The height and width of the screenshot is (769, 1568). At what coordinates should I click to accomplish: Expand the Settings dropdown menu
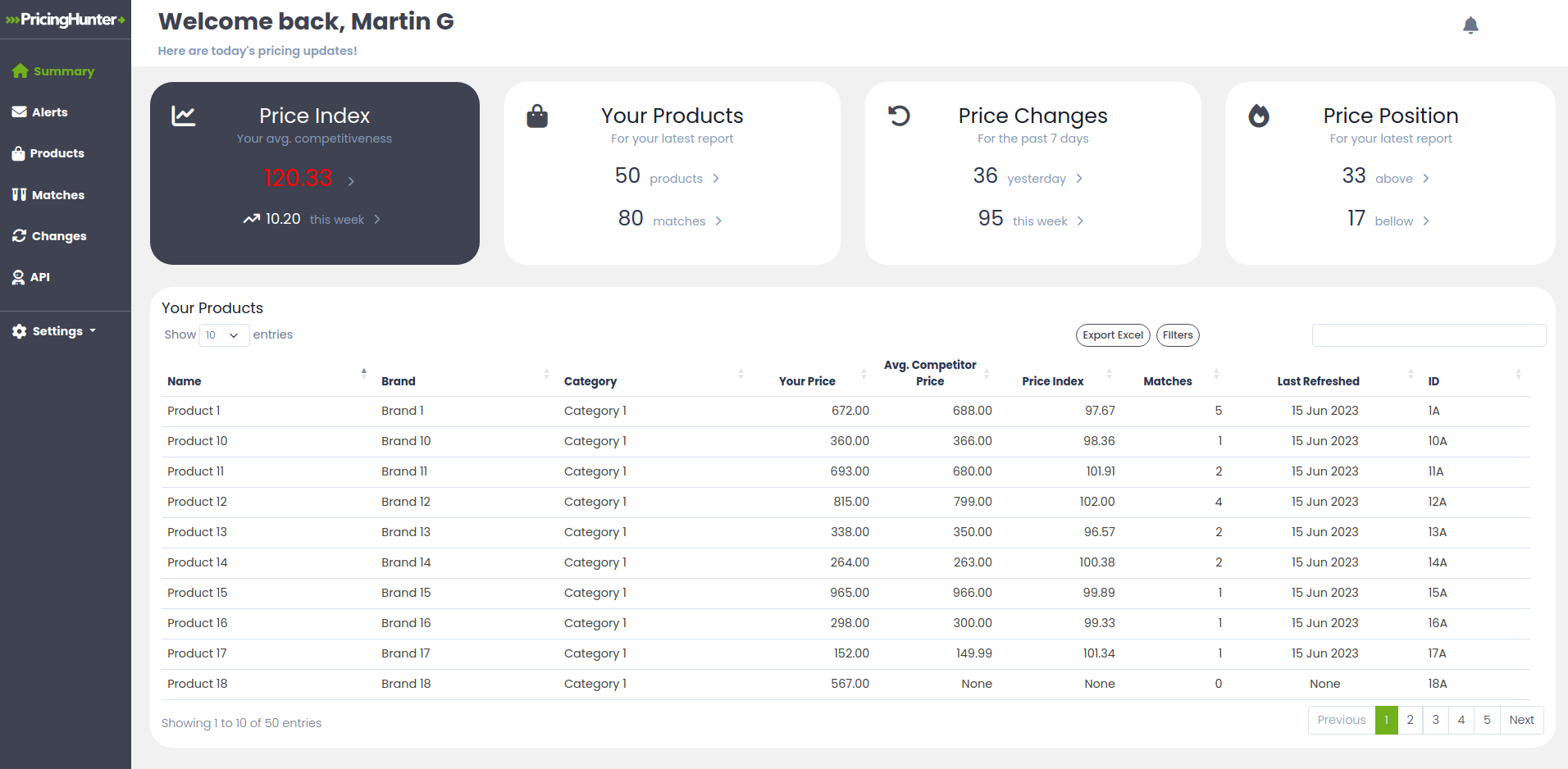[x=57, y=331]
